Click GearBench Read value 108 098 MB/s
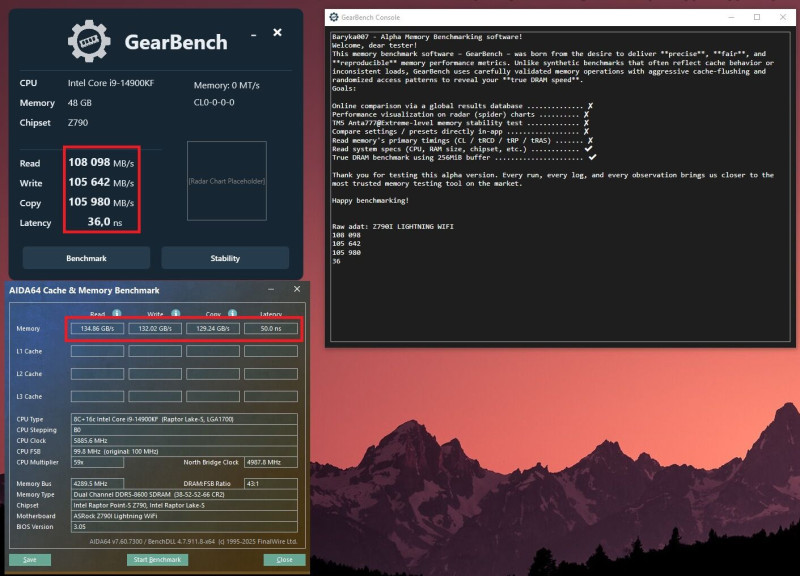The image size is (800, 576). (x=101, y=163)
